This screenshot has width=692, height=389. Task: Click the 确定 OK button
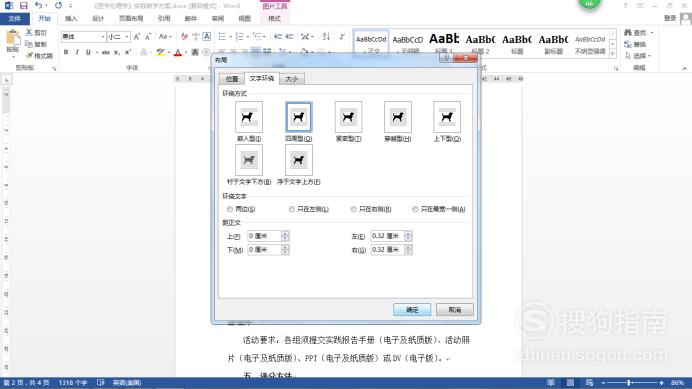(412, 310)
